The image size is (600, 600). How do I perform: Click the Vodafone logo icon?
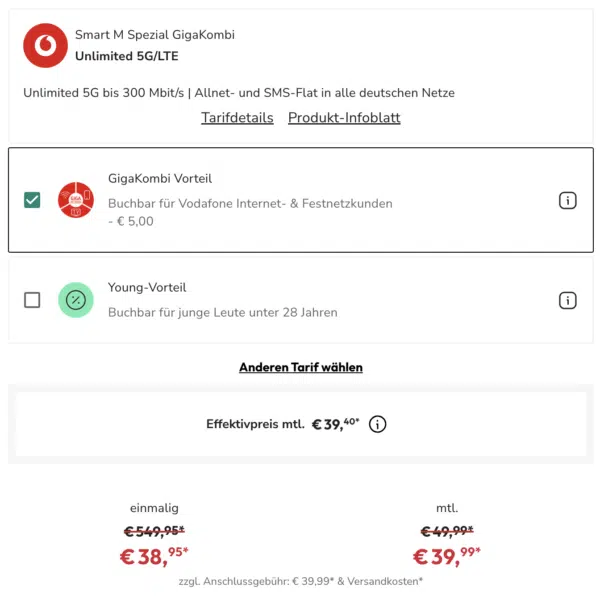[45, 45]
